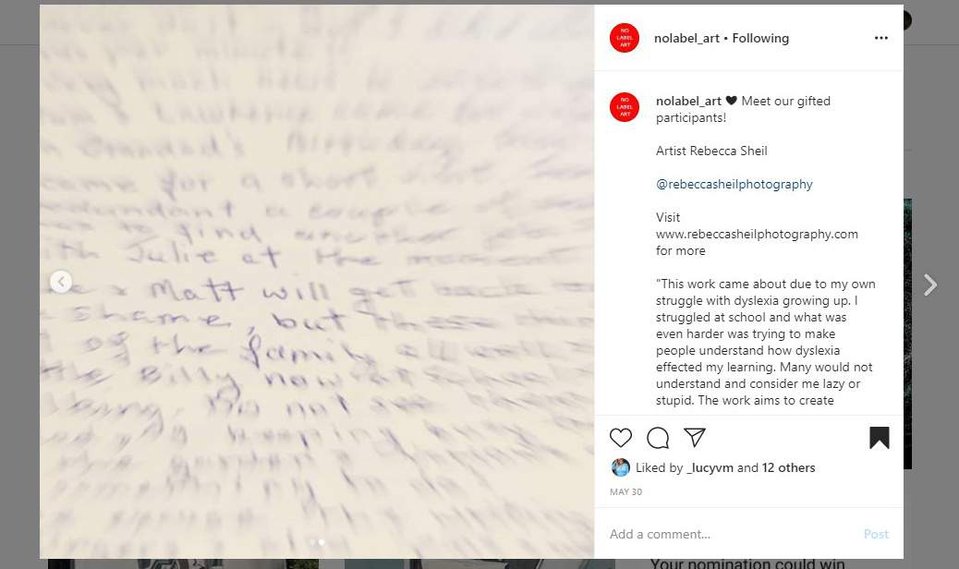Open the small avatar of liker _lucyvm
959x569 pixels.
620,467
